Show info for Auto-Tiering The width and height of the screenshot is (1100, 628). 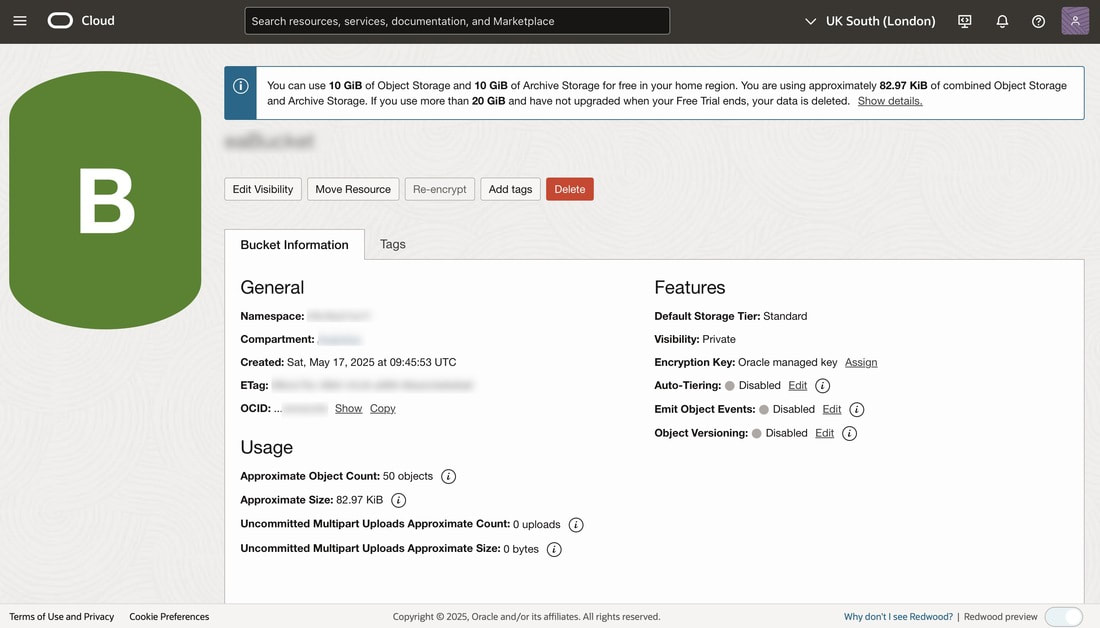(x=822, y=386)
